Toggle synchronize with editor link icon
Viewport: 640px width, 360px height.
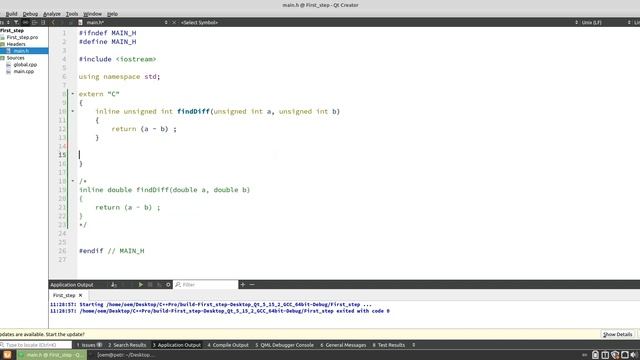pyautogui.click(x=25, y=22)
